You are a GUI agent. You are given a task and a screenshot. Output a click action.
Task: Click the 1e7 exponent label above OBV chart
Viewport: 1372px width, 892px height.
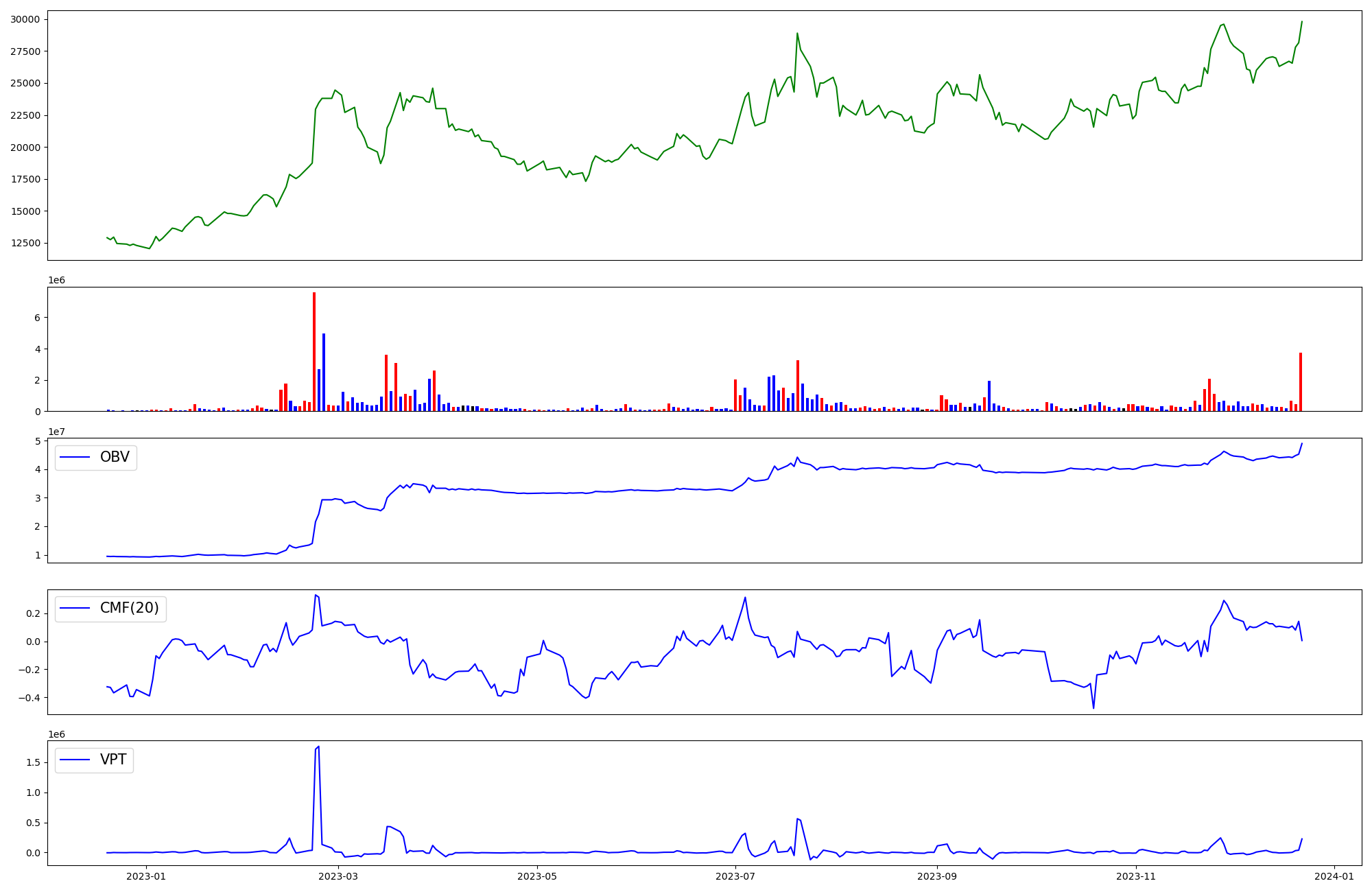56,432
